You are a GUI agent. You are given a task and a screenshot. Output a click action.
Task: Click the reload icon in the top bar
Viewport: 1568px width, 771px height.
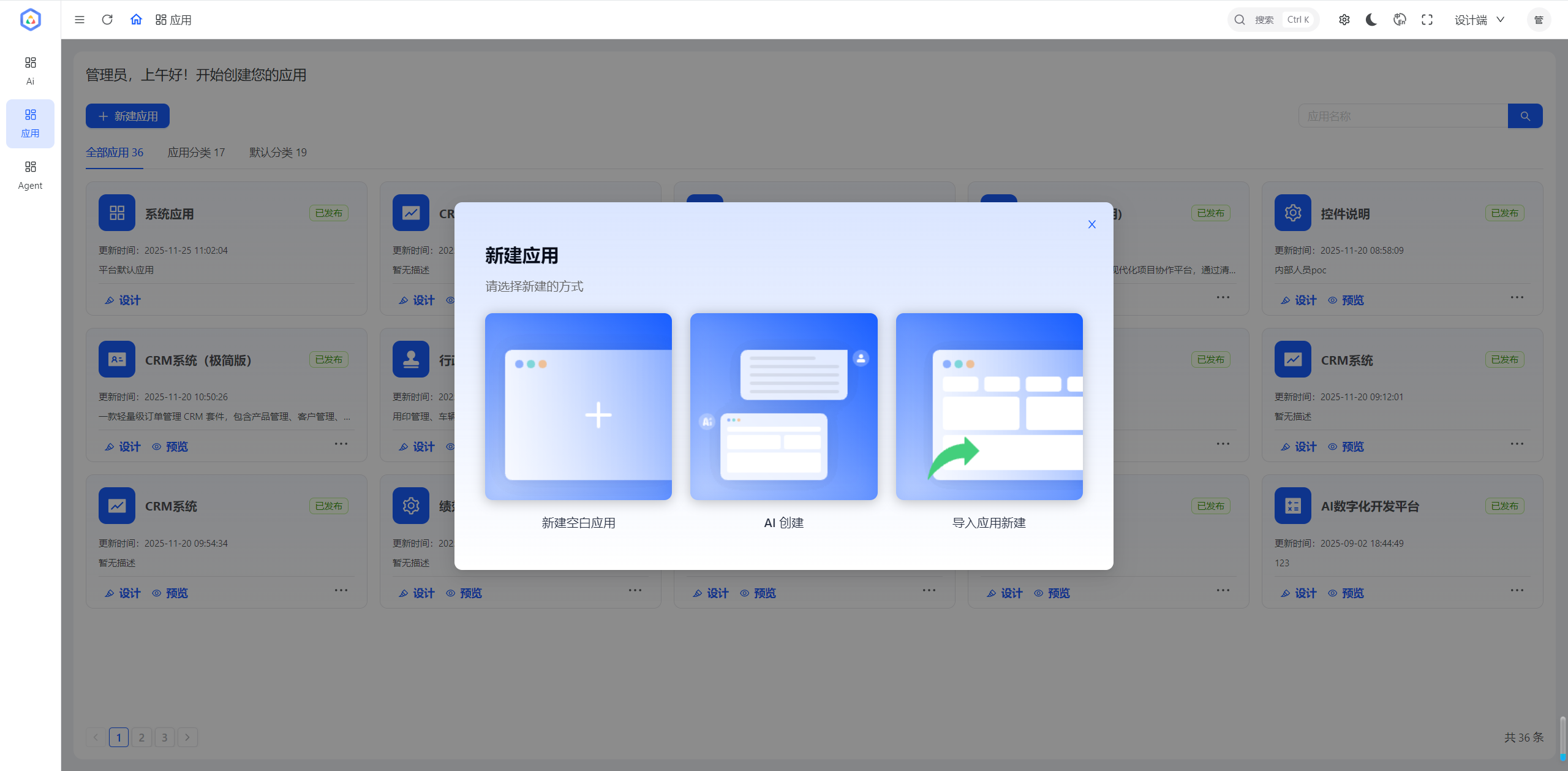(107, 19)
